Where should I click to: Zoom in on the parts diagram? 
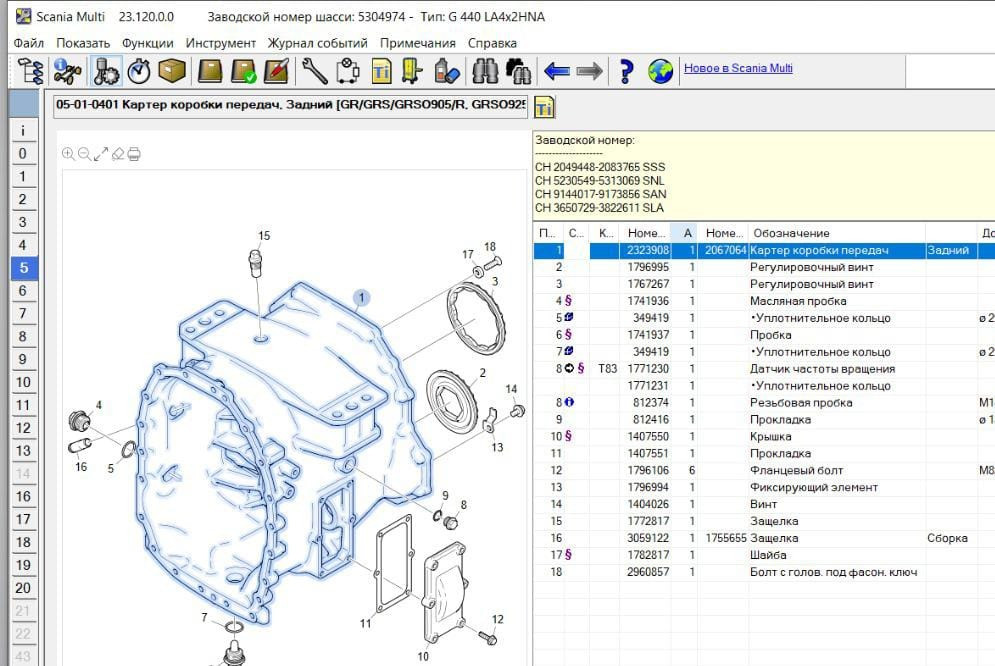(x=68, y=154)
